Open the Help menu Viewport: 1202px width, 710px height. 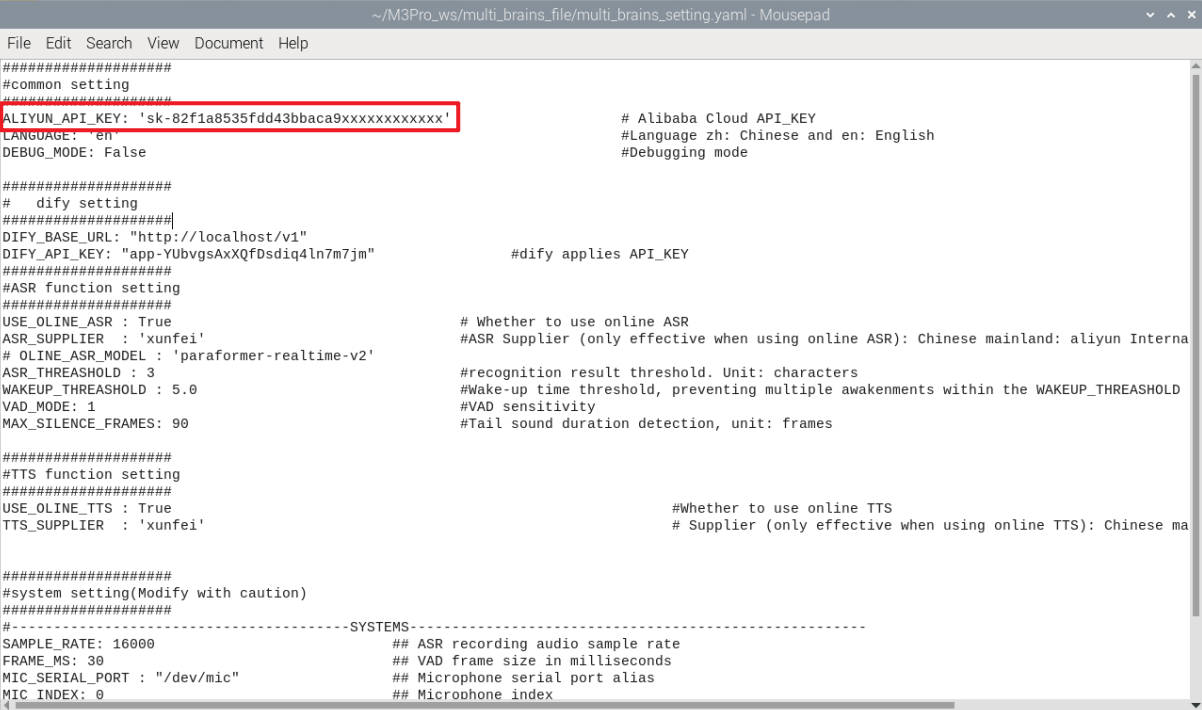293,43
